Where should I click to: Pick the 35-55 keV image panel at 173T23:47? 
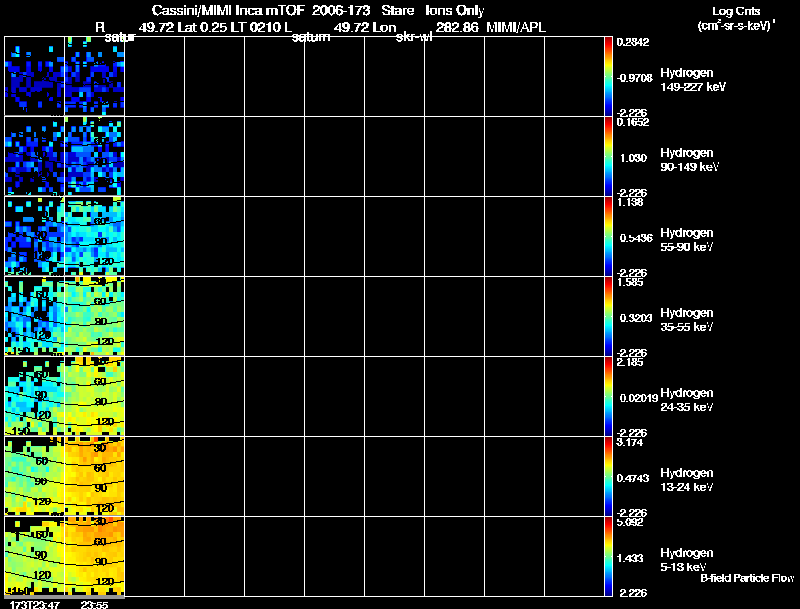click(35, 316)
